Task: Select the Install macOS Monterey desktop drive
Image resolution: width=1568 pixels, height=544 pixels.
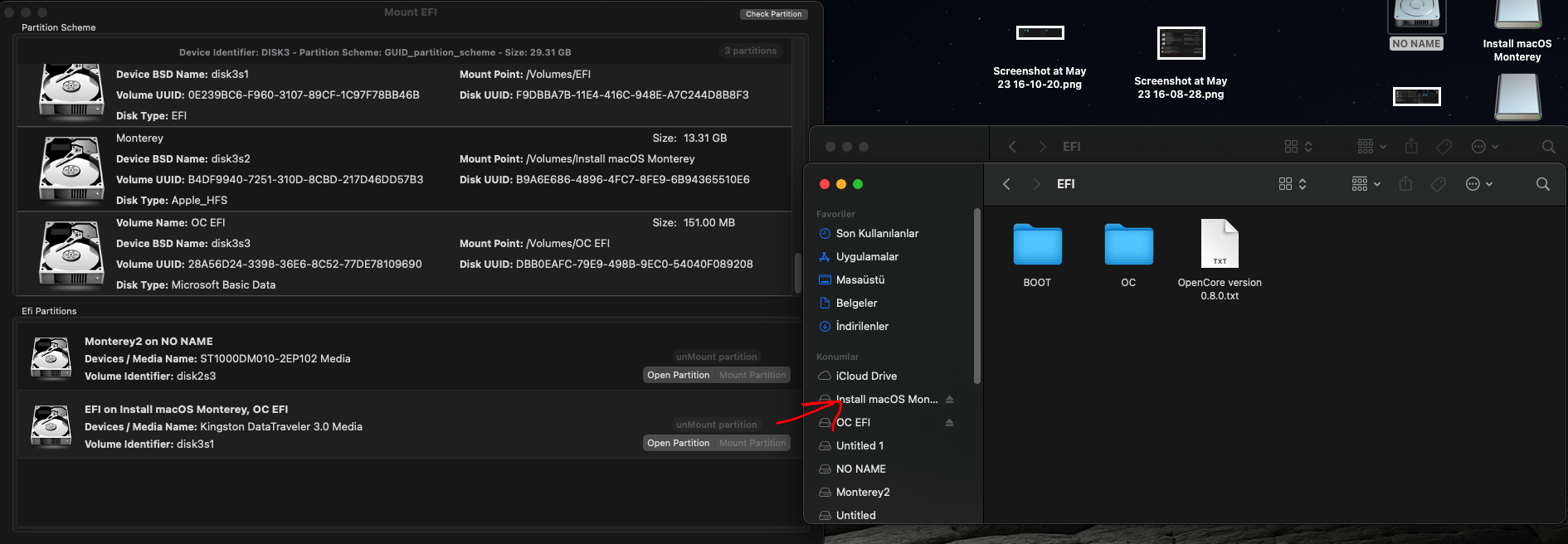Action: pos(1517,32)
